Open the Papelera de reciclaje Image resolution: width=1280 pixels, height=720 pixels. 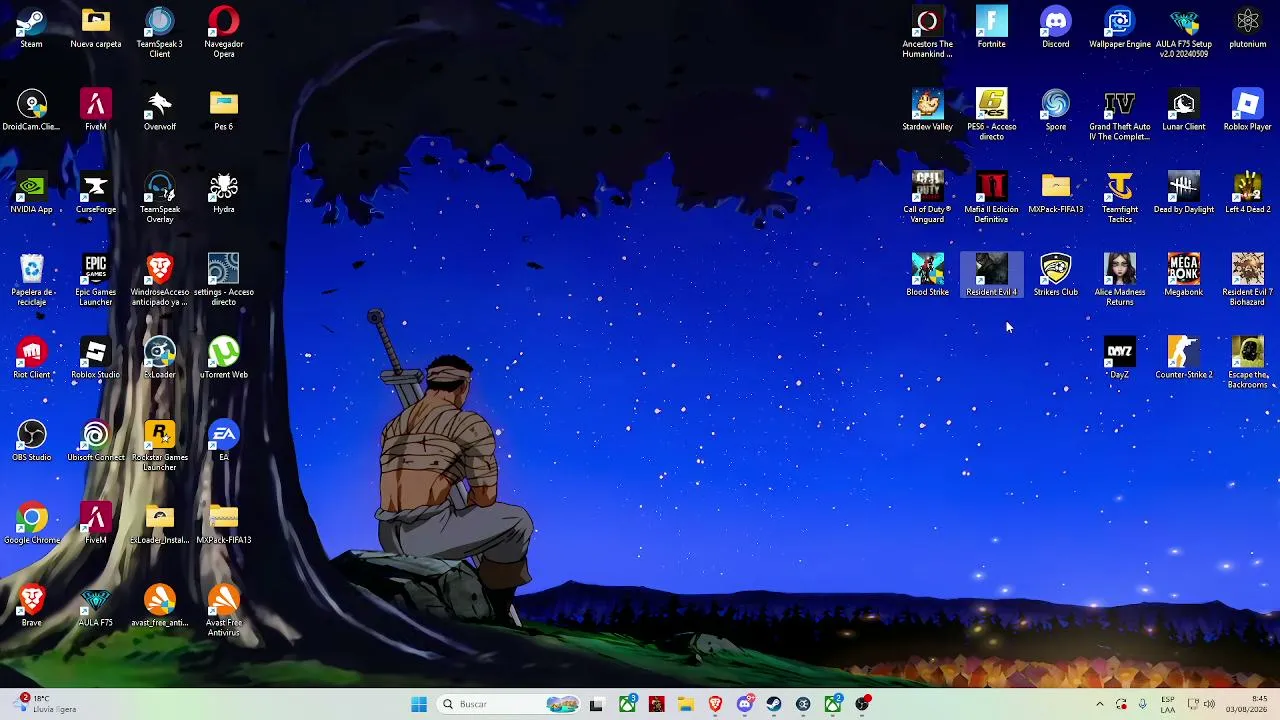[32, 280]
